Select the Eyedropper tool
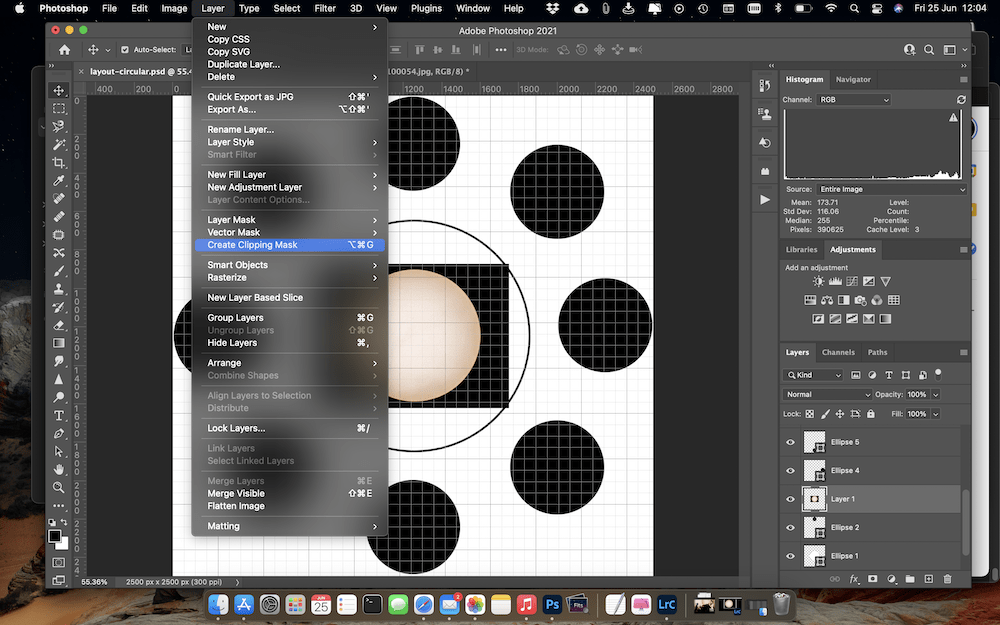This screenshot has width=1000, height=625. coord(59,180)
